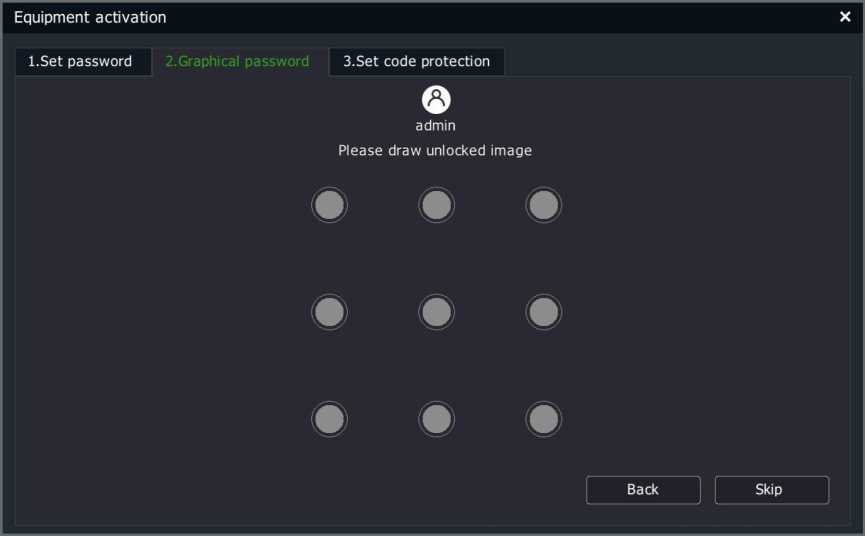Click the Equipment activation title text

(90, 18)
